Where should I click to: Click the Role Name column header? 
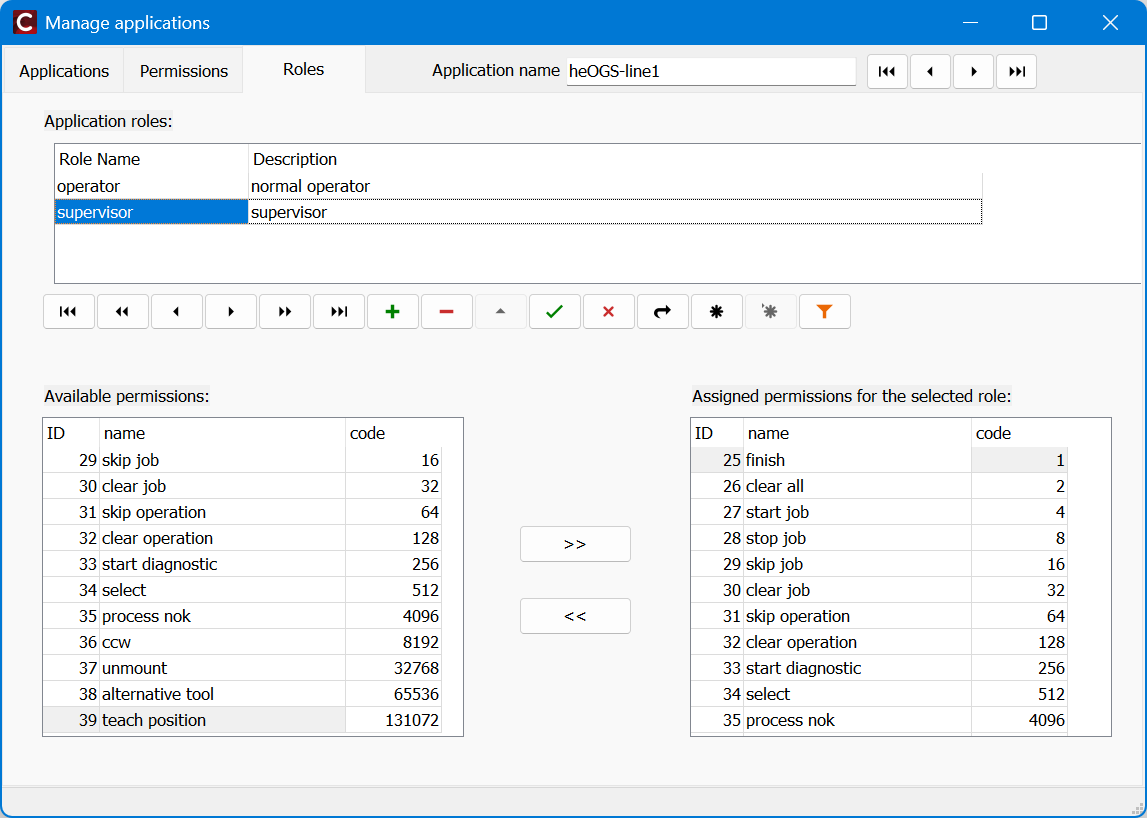(x=151, y=160)
